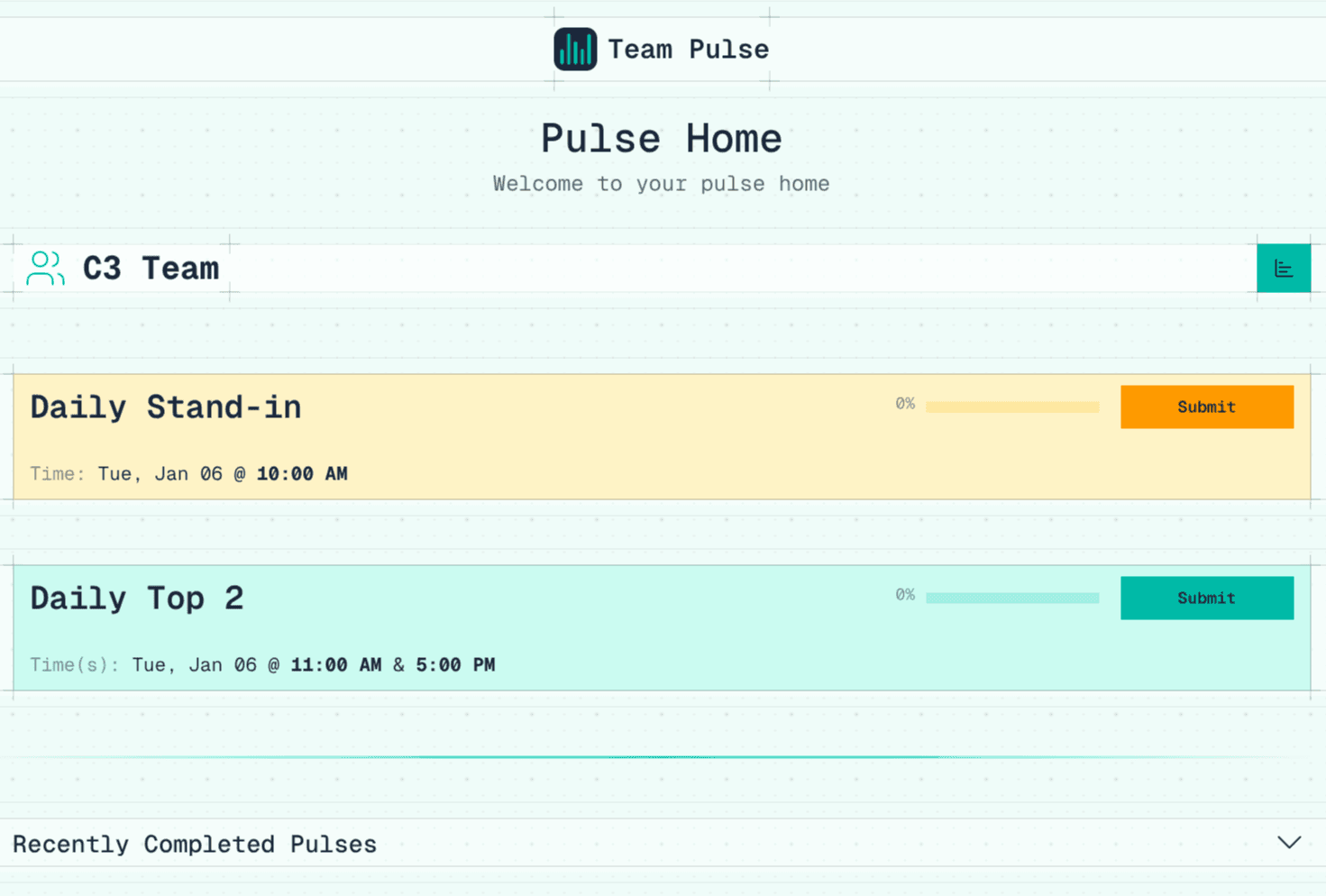
Task: Click the bar chart in the header logo
Action: [575, 49]
